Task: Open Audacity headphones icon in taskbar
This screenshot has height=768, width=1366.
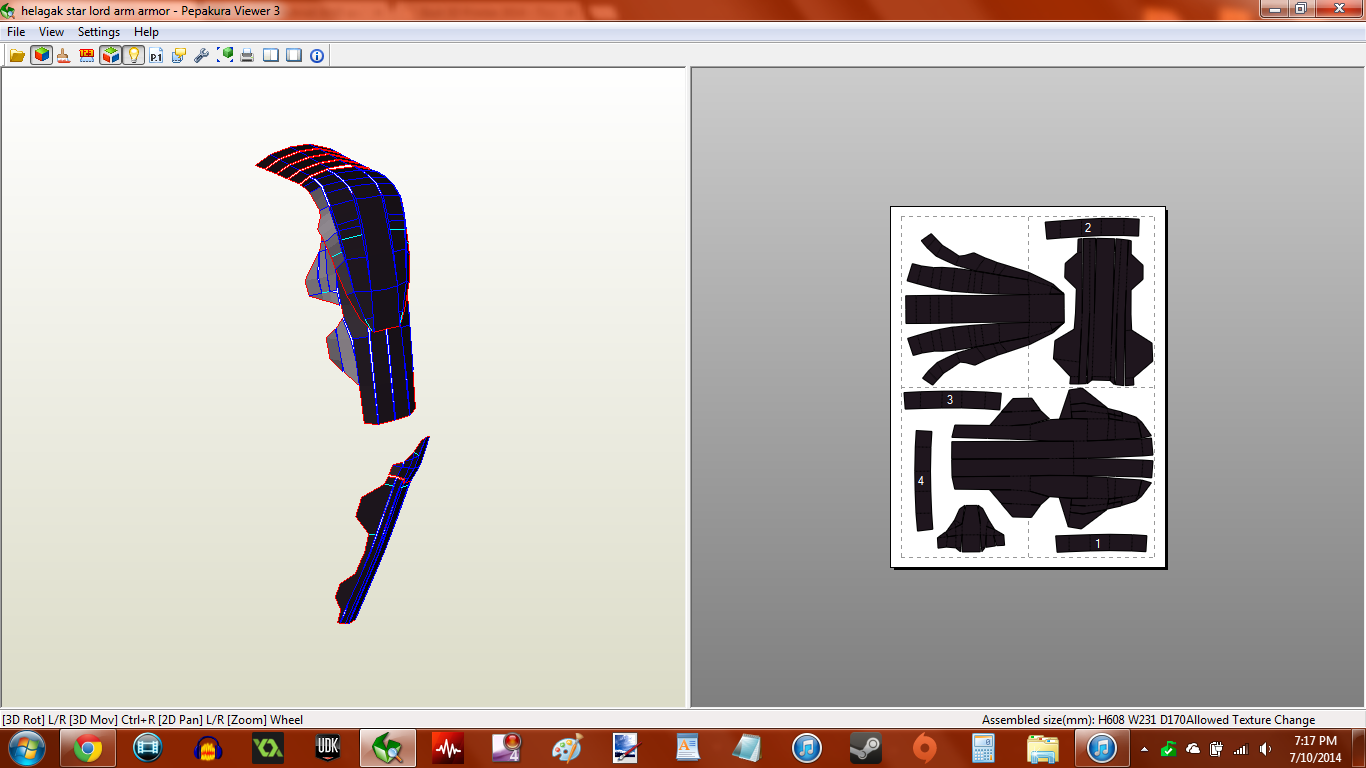Action: click(x=208, y=748)
